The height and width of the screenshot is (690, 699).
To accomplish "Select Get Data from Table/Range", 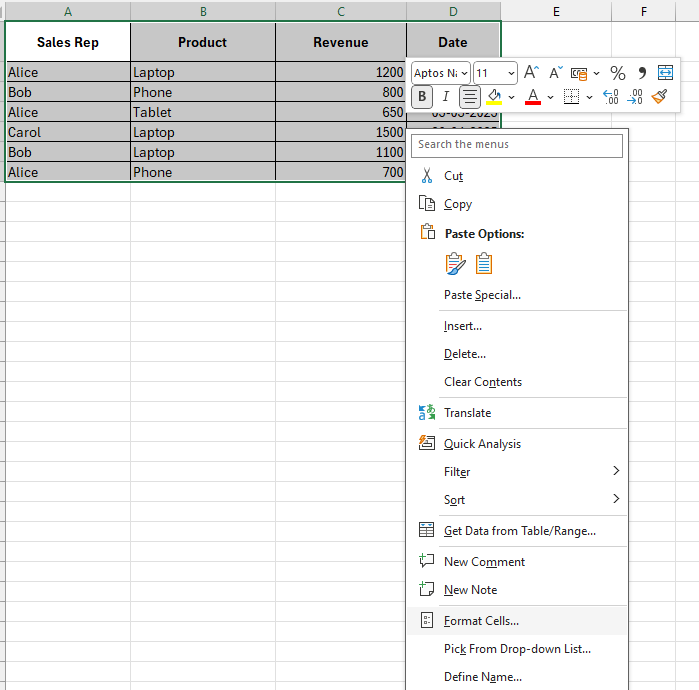I will pyautogui.click(x=517, y=530).
